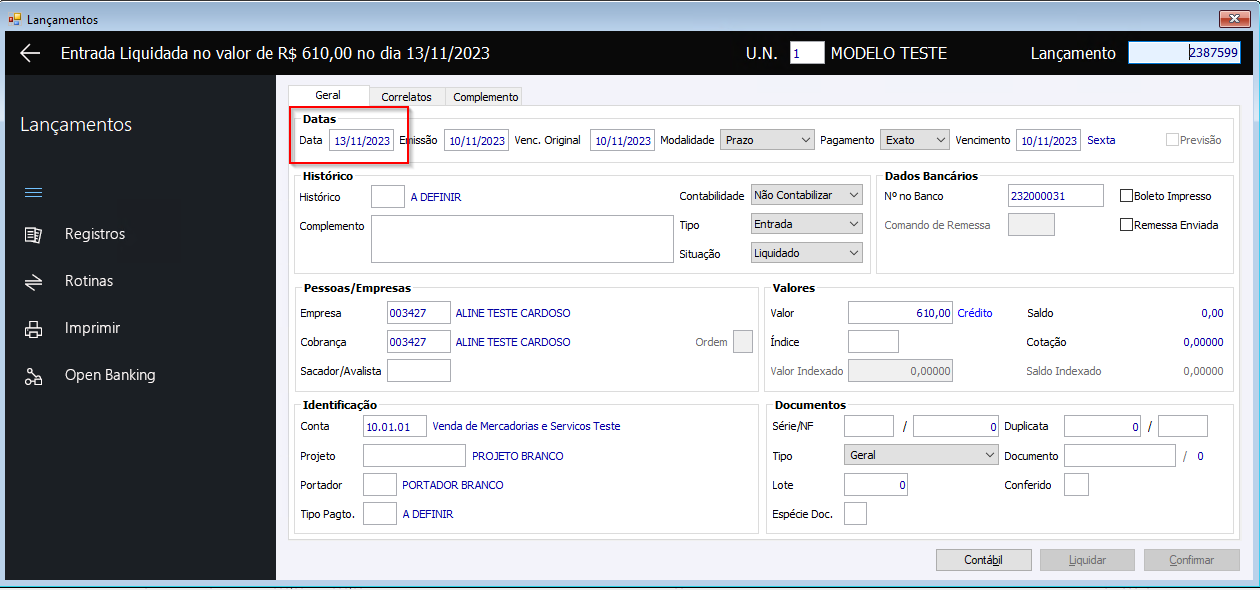Click 'Venda de Mercadorias e Servicos Teste' text
Viewport: 1260px width, 590px height.
click(x=526, y=426)
